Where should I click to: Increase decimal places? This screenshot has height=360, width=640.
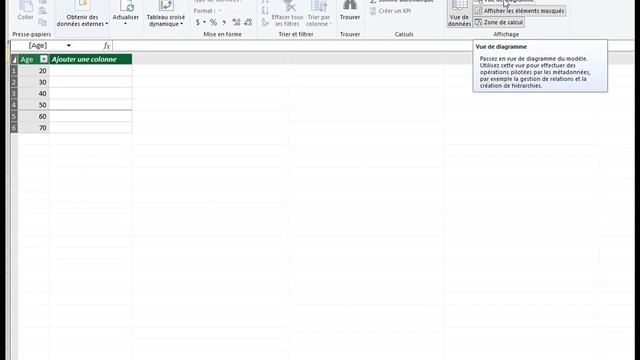point(236,22)
